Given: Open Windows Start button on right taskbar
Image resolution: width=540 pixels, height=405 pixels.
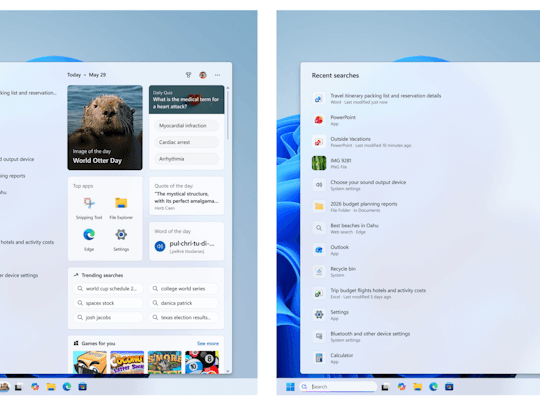Looking at the screenshot, I should click(290, 387).
